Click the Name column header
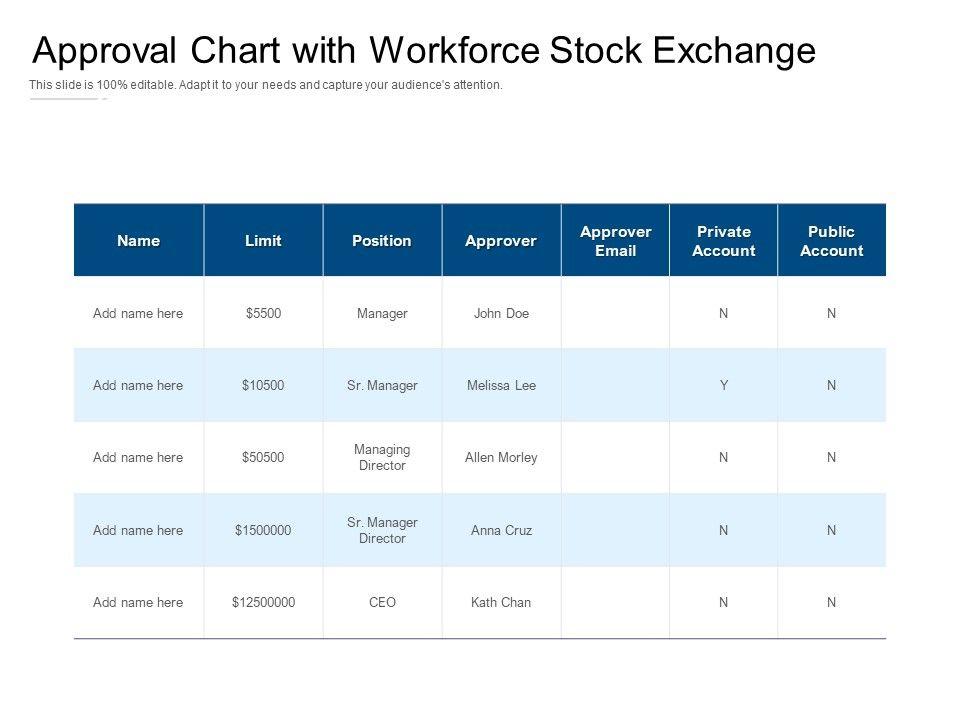The image size is (960, 720). click(138, 241)
